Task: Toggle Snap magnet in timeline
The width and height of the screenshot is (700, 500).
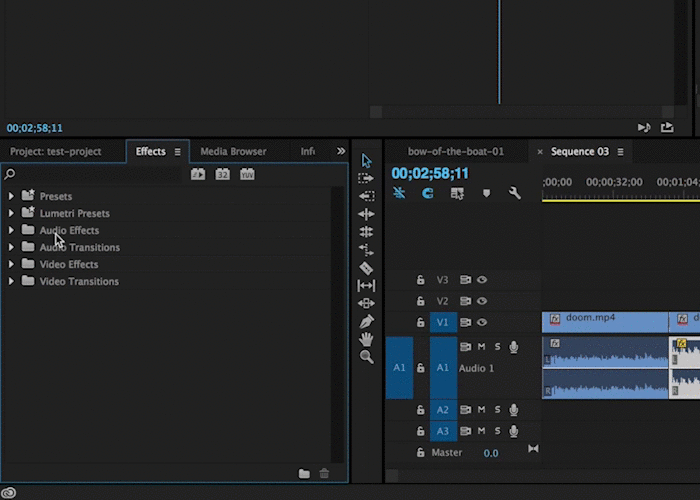Action: point(428,193)
